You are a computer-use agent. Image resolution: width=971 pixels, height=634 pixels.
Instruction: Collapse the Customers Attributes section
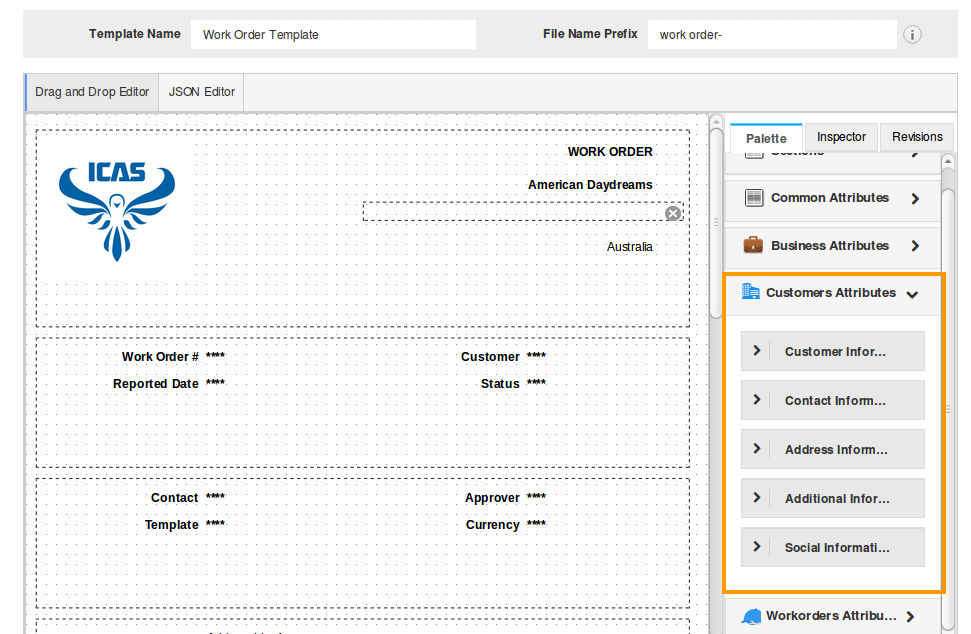pyautogui.click(x=911, y=294)
